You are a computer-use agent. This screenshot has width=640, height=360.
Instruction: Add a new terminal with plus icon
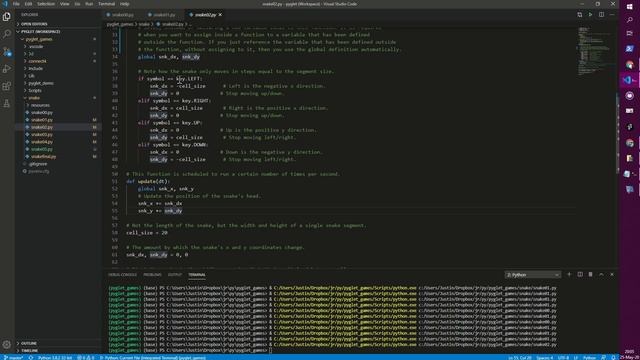(569, 275)
